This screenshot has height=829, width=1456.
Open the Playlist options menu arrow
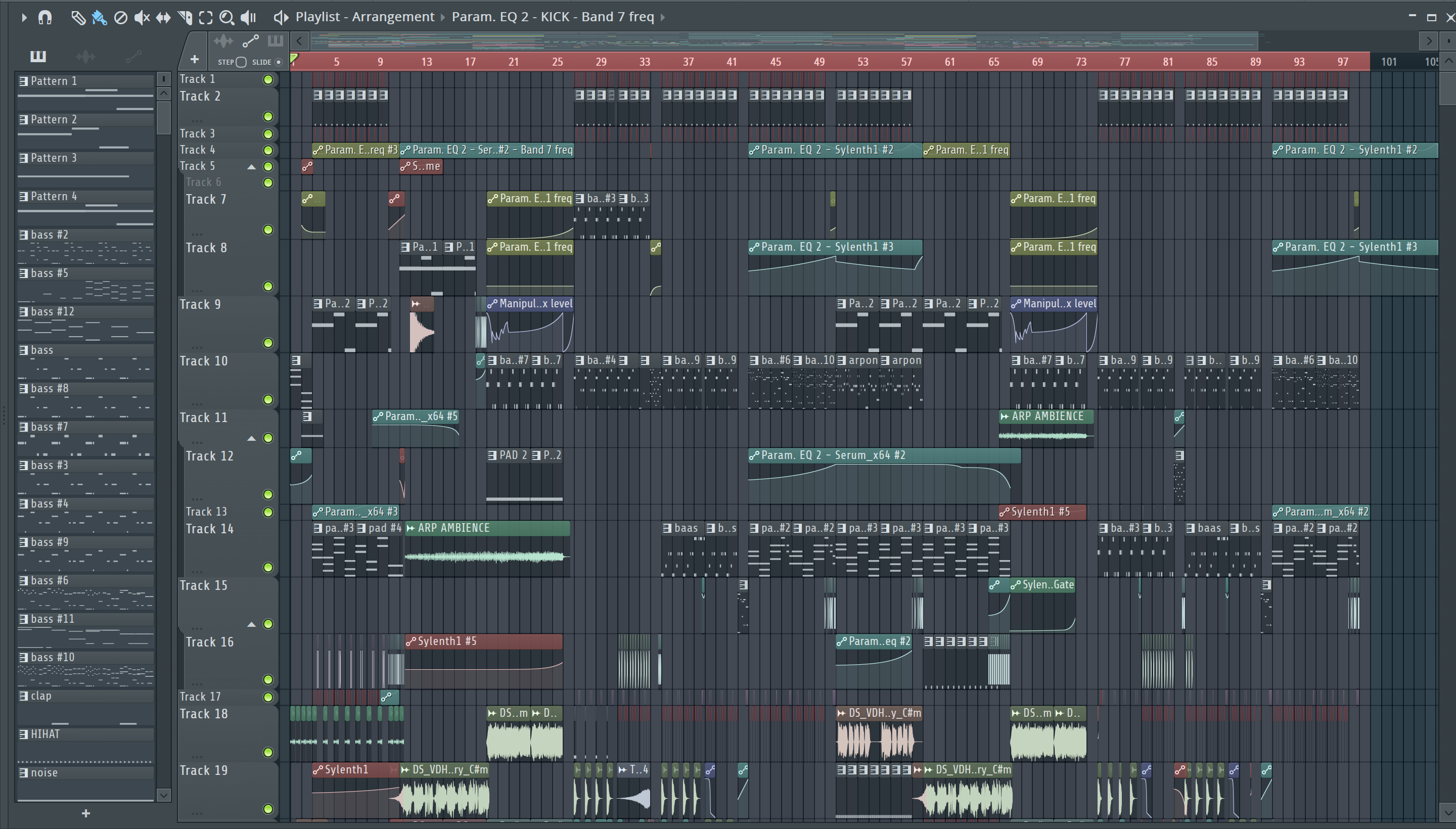click(23, 18)
